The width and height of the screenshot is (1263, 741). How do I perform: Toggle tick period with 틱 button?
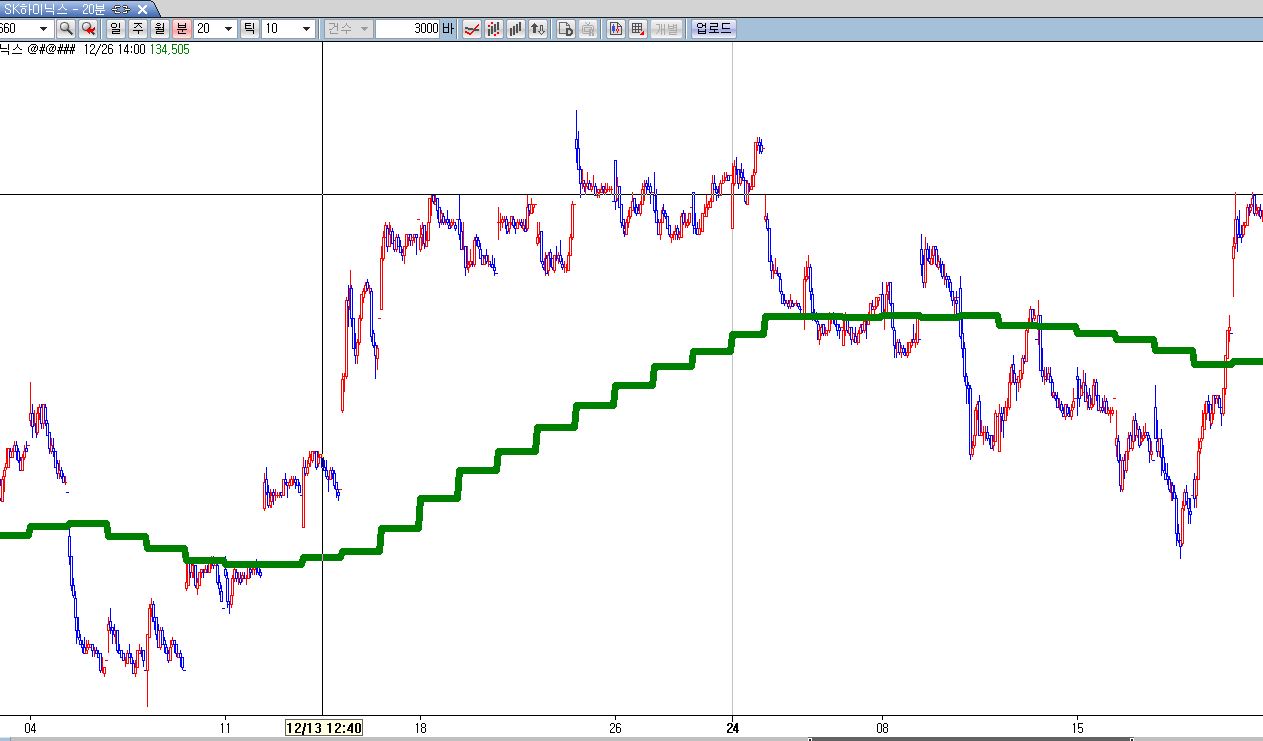coord(249,29)
